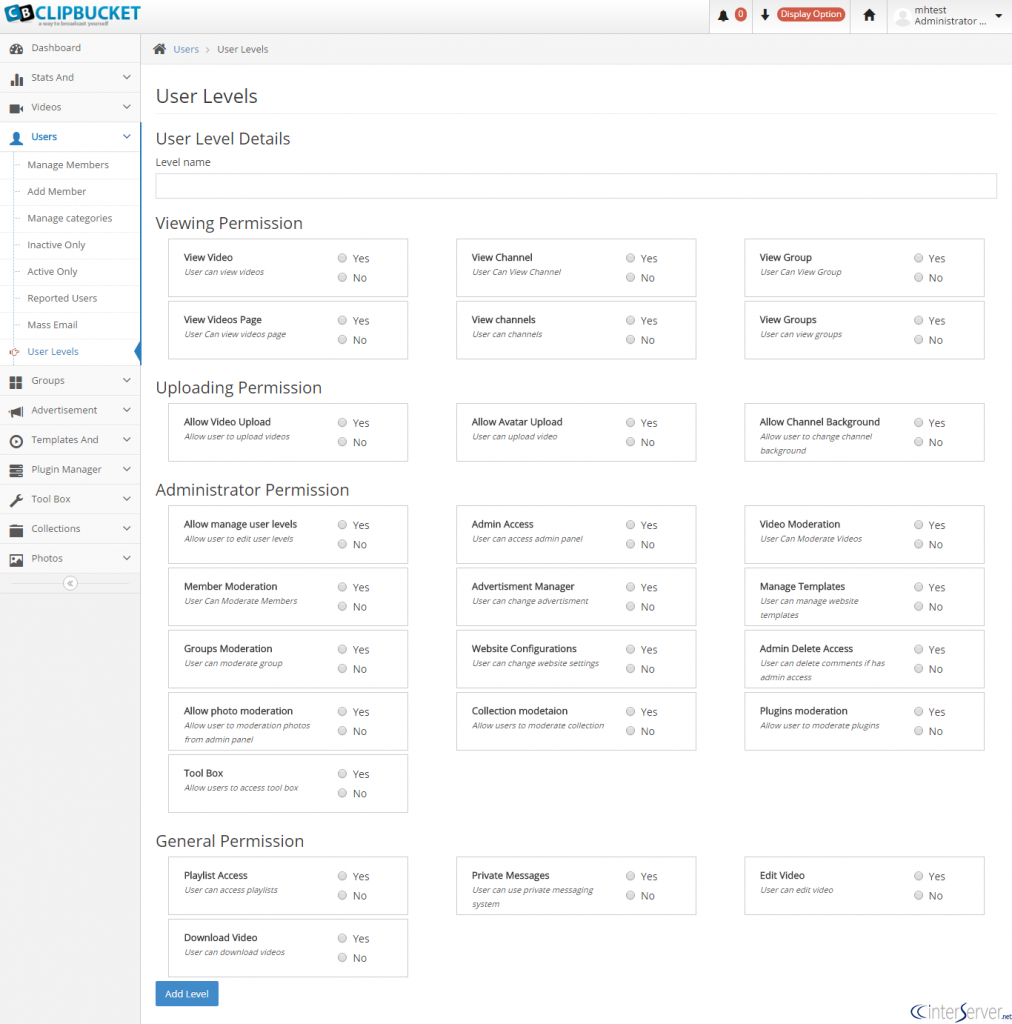Select No for View Channel
Viewport: 1012px width, 1024px height.
pyautogui.click(x=630, y=278)
